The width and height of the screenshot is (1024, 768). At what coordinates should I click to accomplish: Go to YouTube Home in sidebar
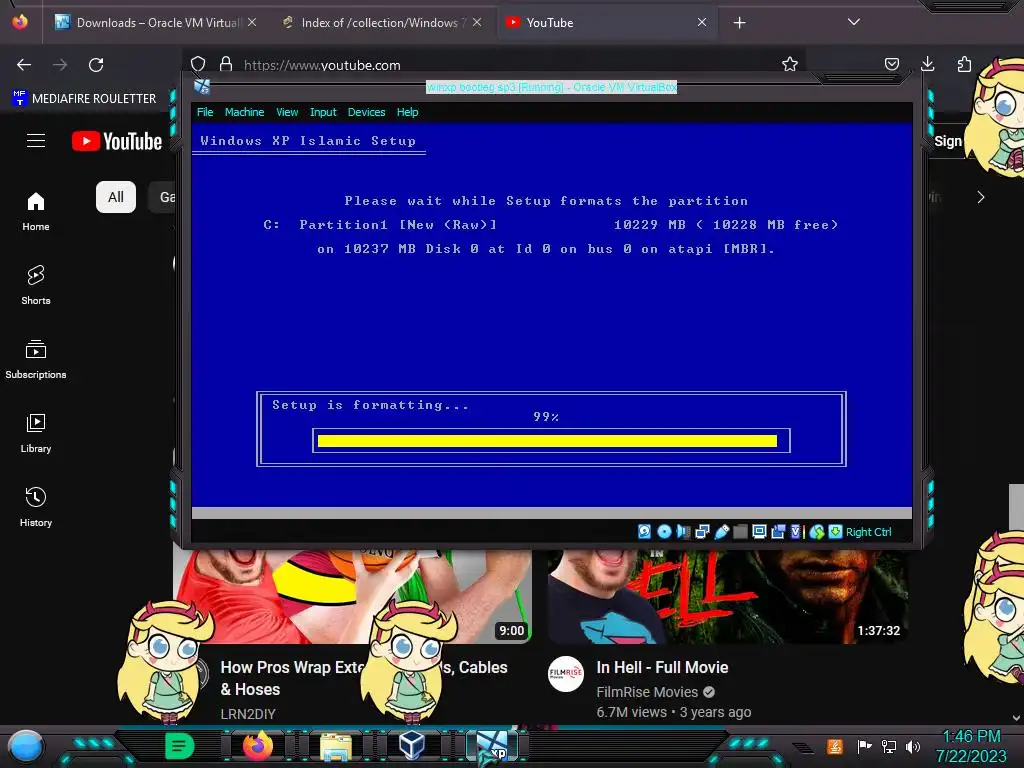click(36, 212)
